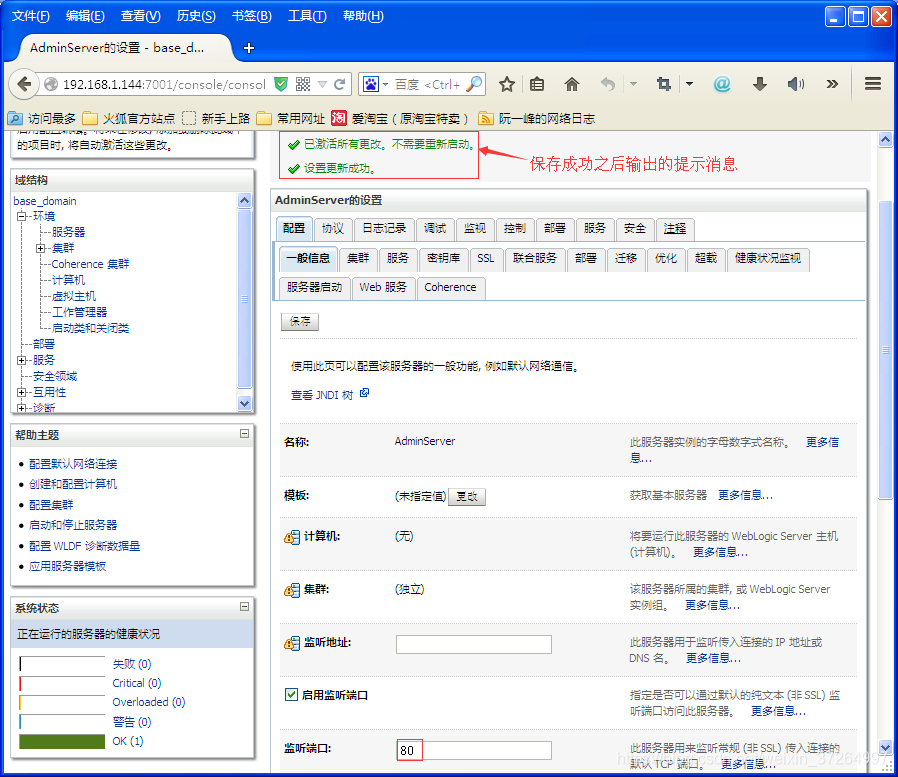Open the 文件(F) menu
Viewport: 898px width, 777px height.
point(30,16)
